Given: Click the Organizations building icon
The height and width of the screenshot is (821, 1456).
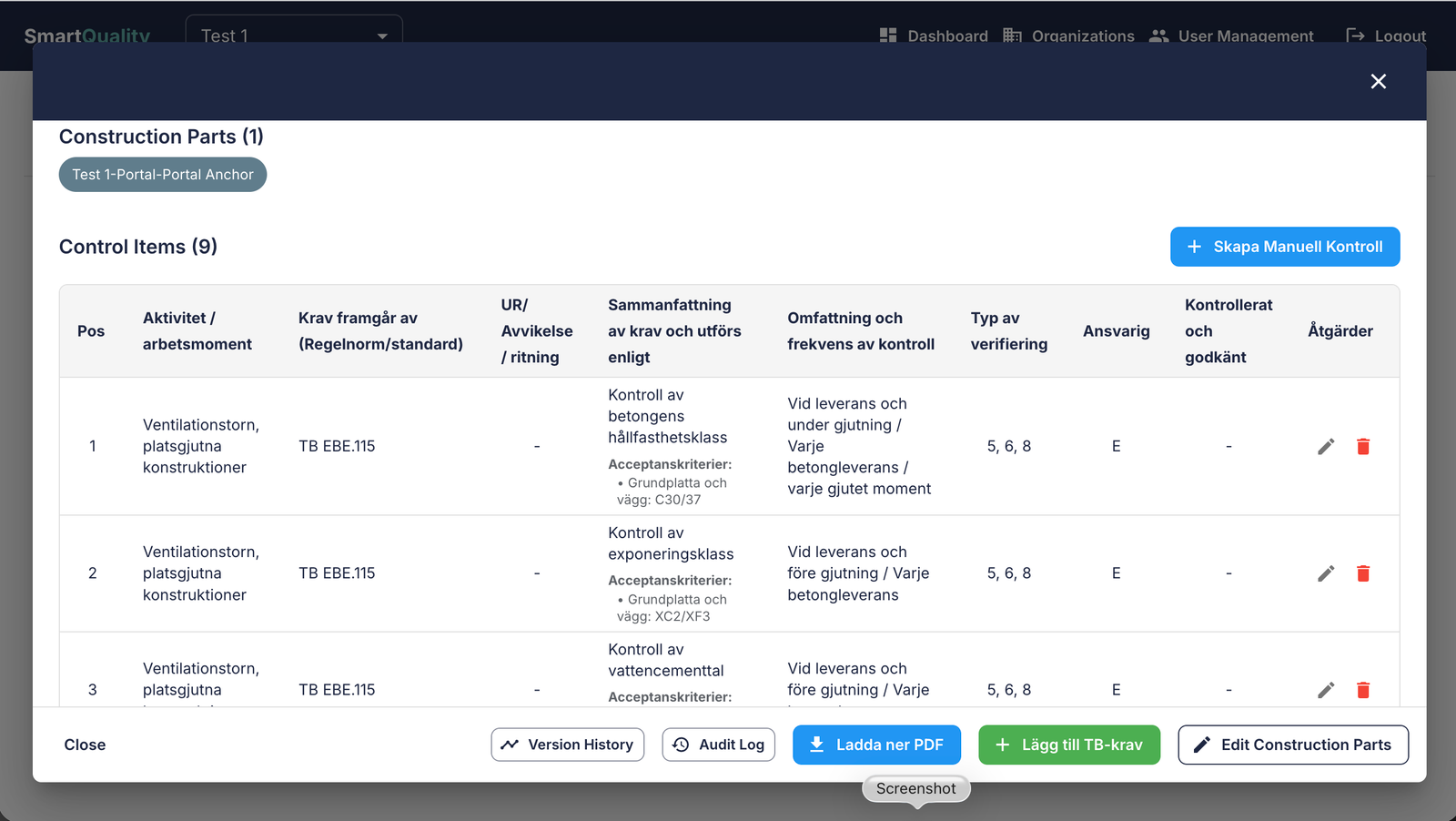Looking at the screenshot, I should click(1012, 35).
